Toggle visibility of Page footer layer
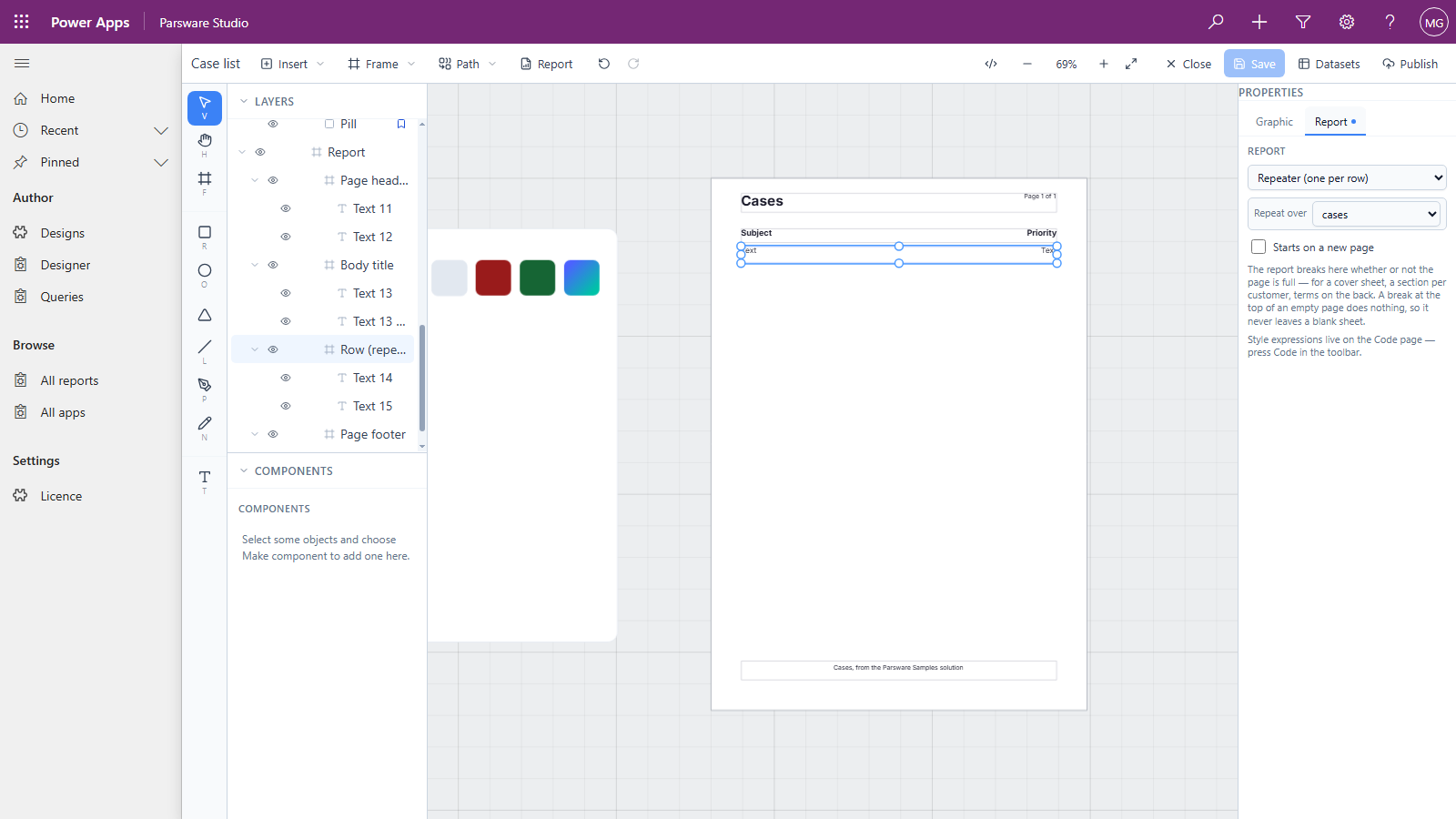Image resolution: width=1456 pixels, height=819 pixels. pyautogui.click(x=273, y=434)
